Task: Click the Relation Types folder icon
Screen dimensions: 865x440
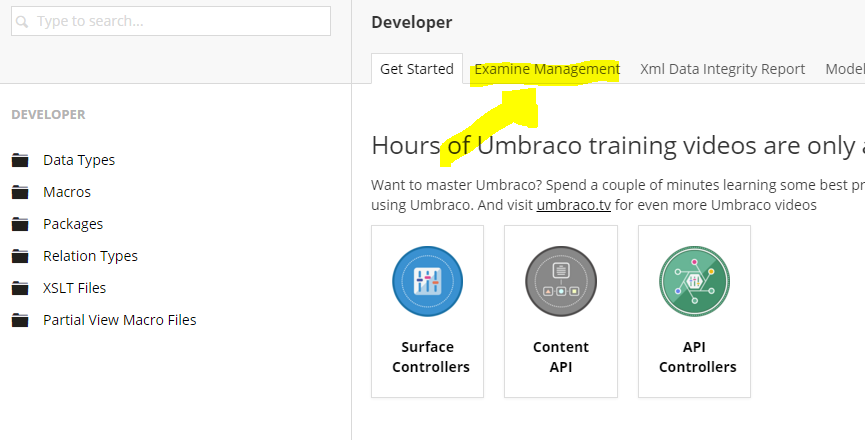Action: 20,256
